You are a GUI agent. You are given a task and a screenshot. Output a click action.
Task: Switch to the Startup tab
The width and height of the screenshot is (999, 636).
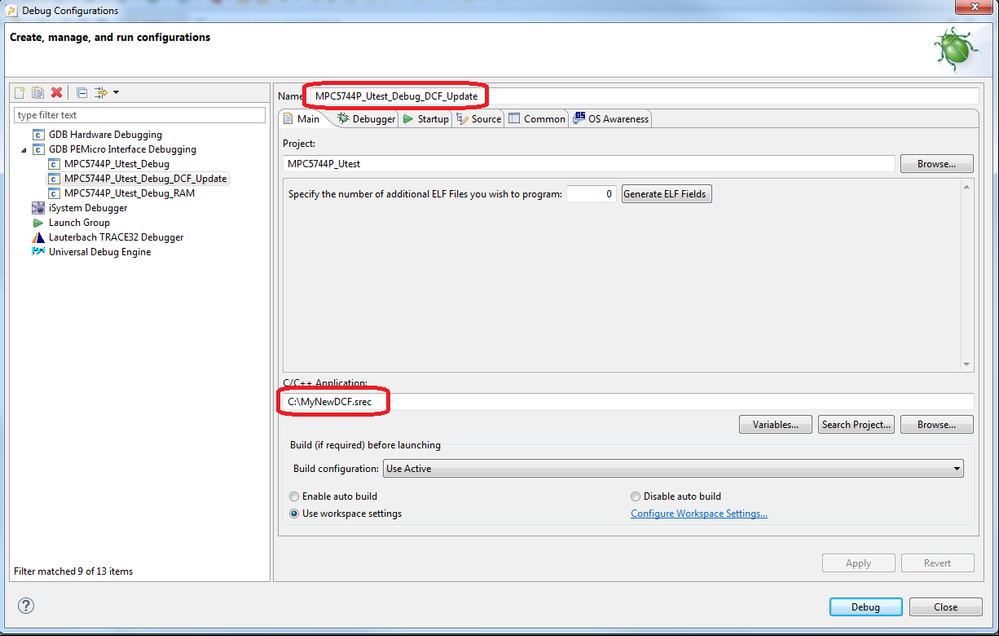pos(426,119)
